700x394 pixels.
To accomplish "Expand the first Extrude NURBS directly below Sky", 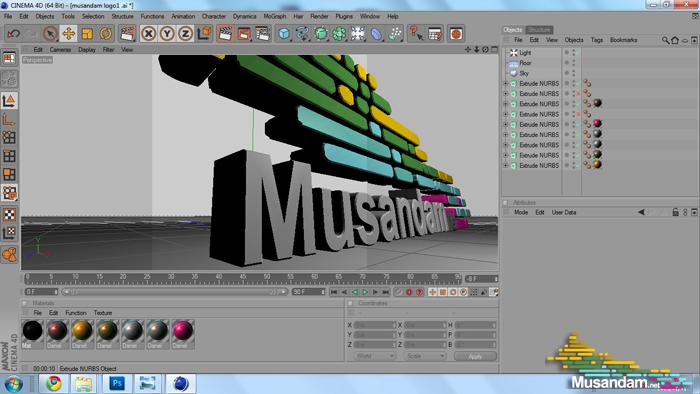I will pos(506,83).
